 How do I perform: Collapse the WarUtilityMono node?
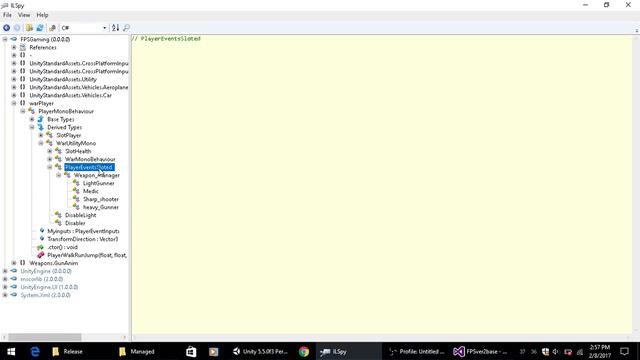coord(41,143)
